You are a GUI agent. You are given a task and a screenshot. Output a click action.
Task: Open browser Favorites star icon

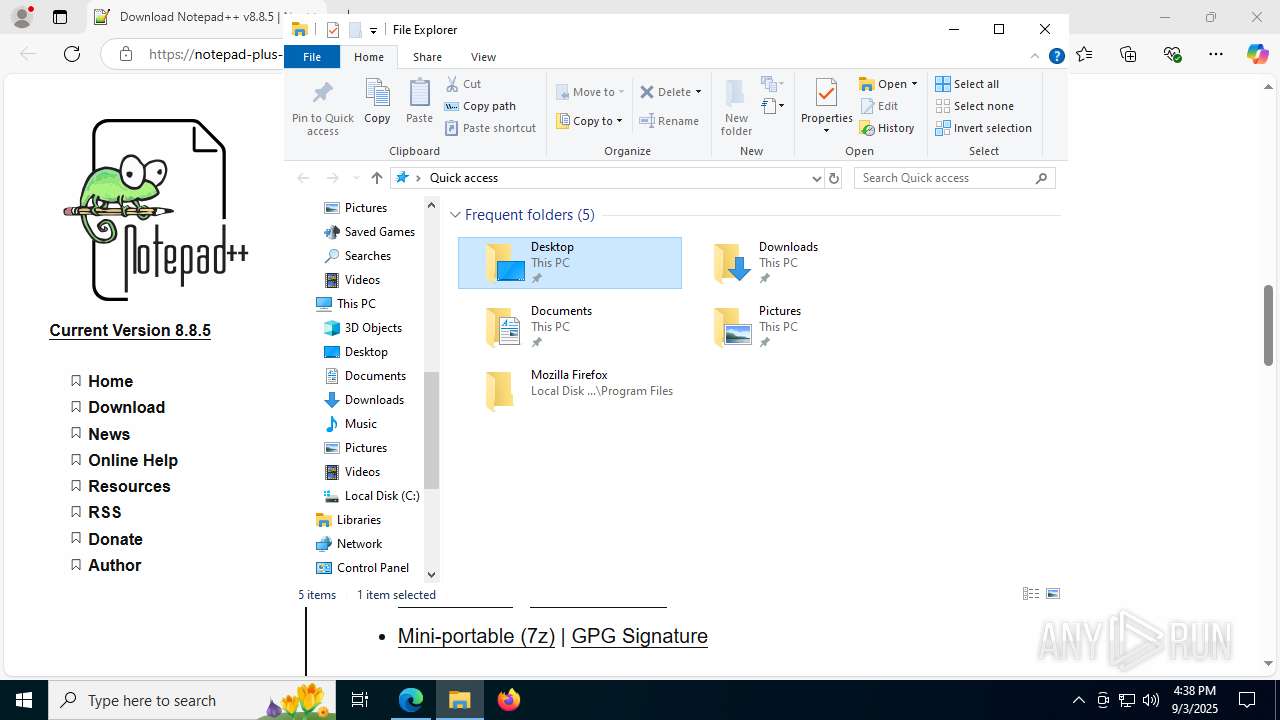click(1084, 54)
